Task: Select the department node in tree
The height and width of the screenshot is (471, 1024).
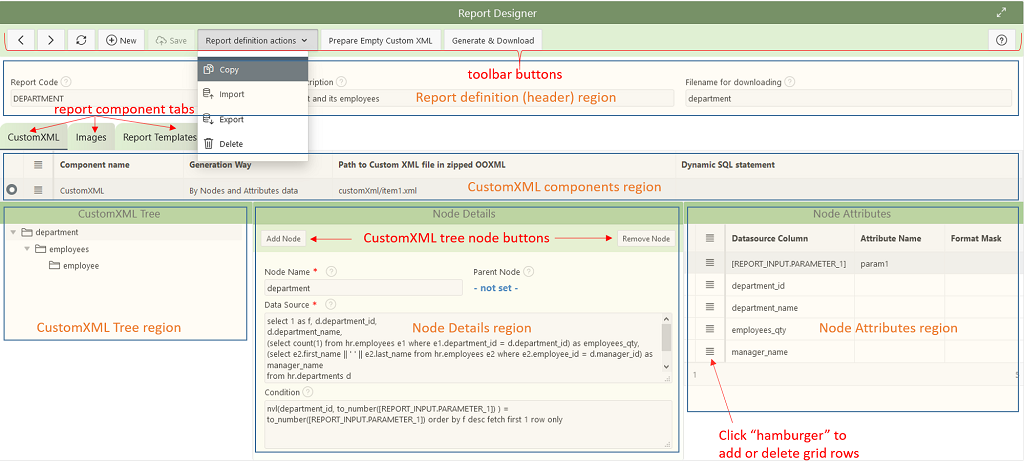Action: click(x=57, y=232)
